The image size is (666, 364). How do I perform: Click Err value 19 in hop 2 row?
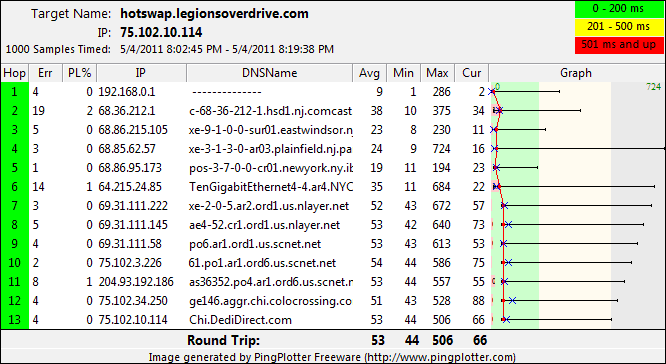click(39, 111)
